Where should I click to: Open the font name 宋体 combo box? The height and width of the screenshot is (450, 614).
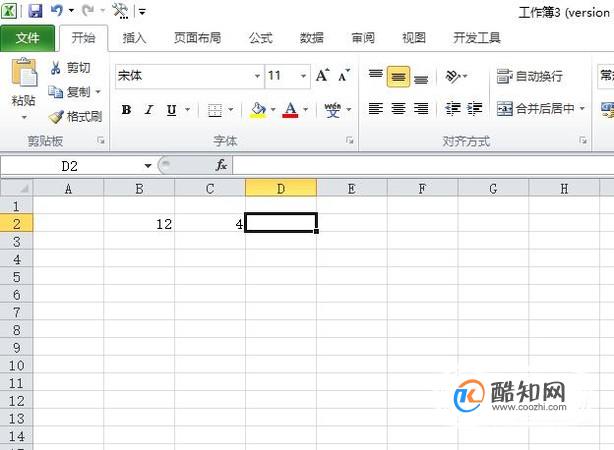189,76
